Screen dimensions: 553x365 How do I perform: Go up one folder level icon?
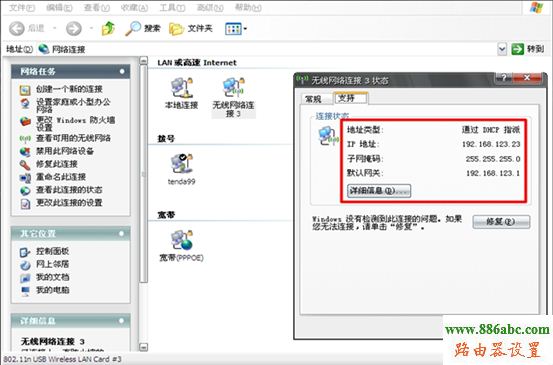coord(108,28)
